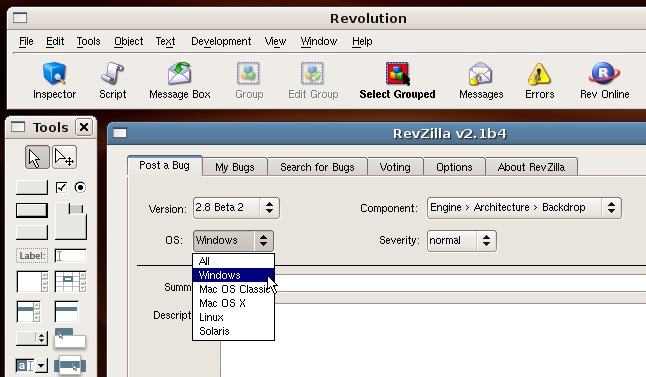Open the Component dropdown

524,208
